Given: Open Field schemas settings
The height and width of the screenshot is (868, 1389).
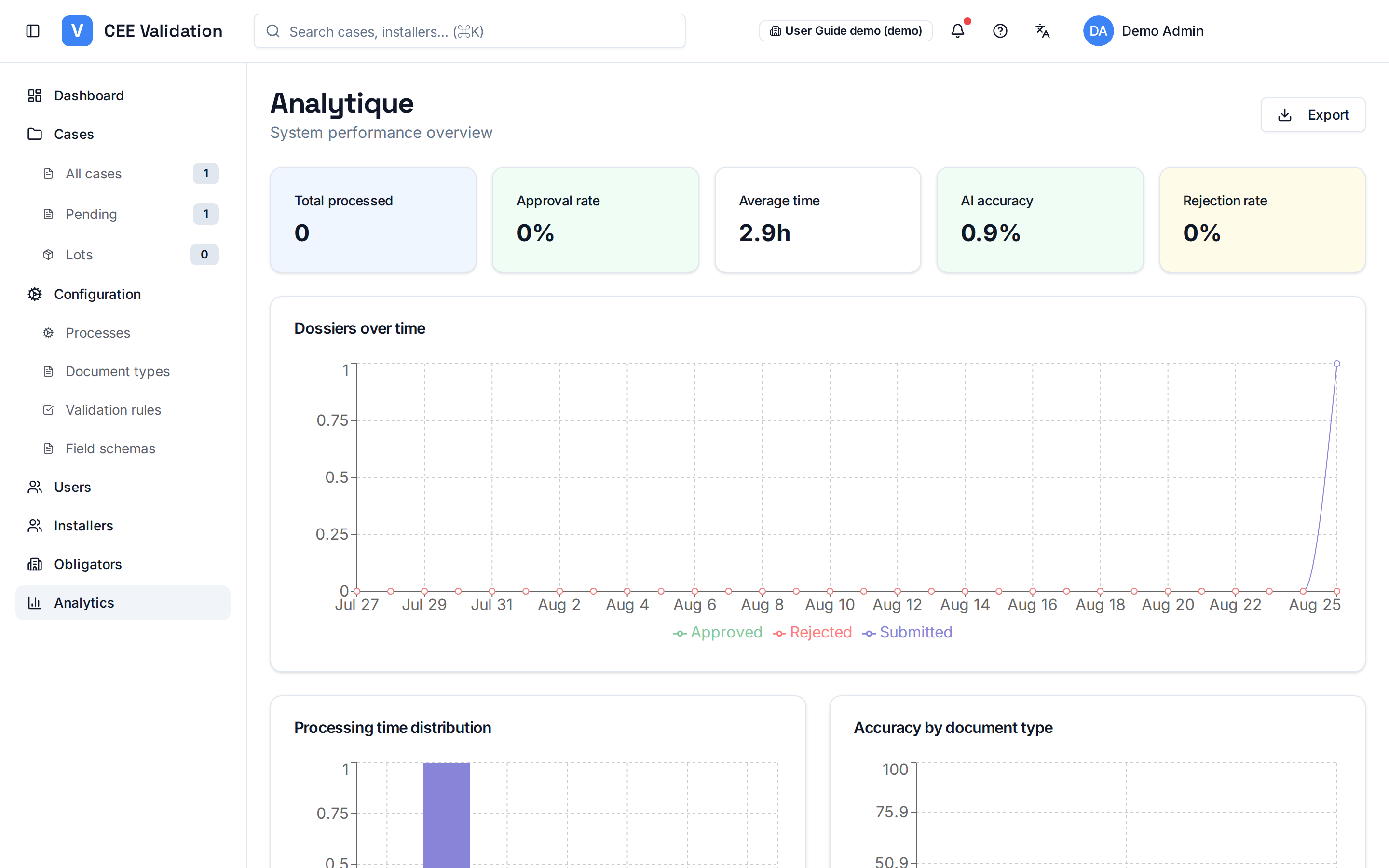Looking at the screenshot, I should tap(131, 448).
